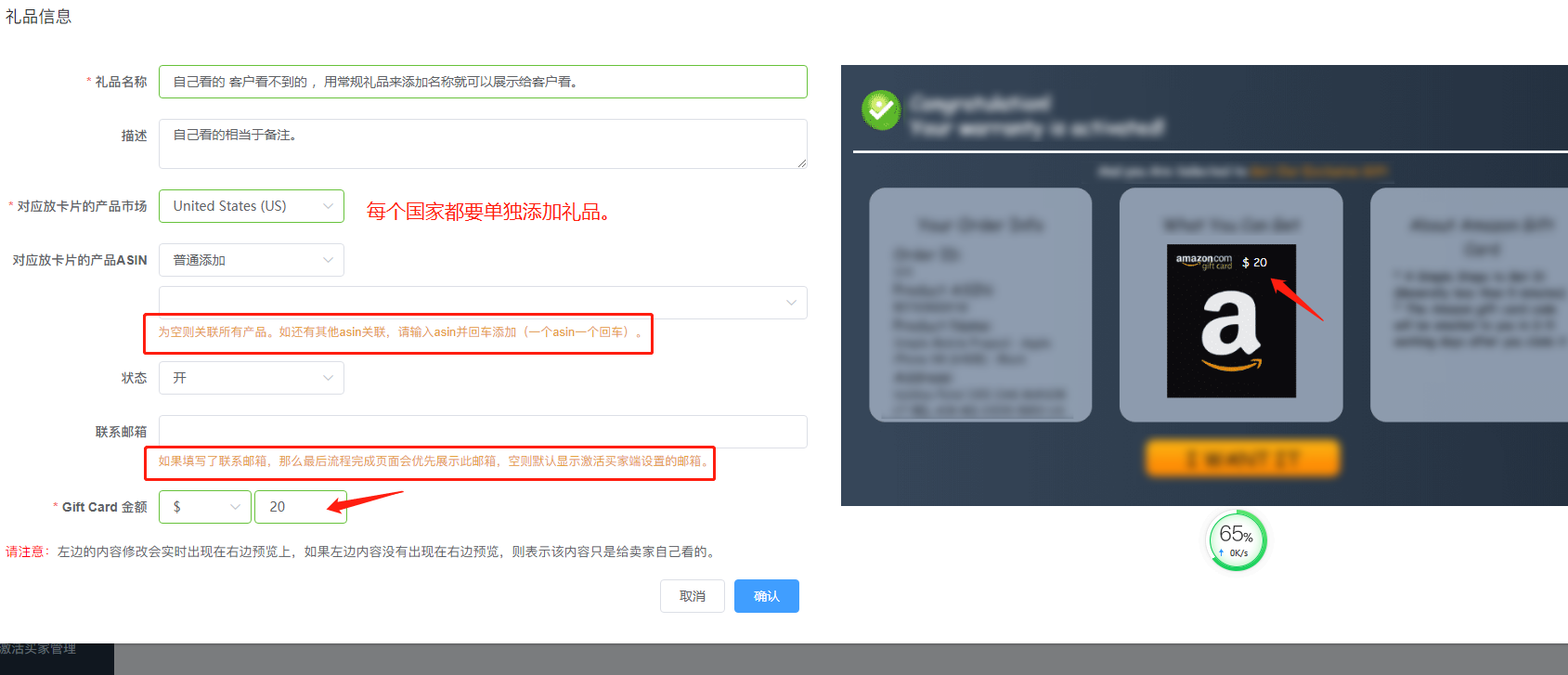Click the blurred orange button in preview
The height and width of the screenshot is (675, 1568).
click(x=1243, y=459)
